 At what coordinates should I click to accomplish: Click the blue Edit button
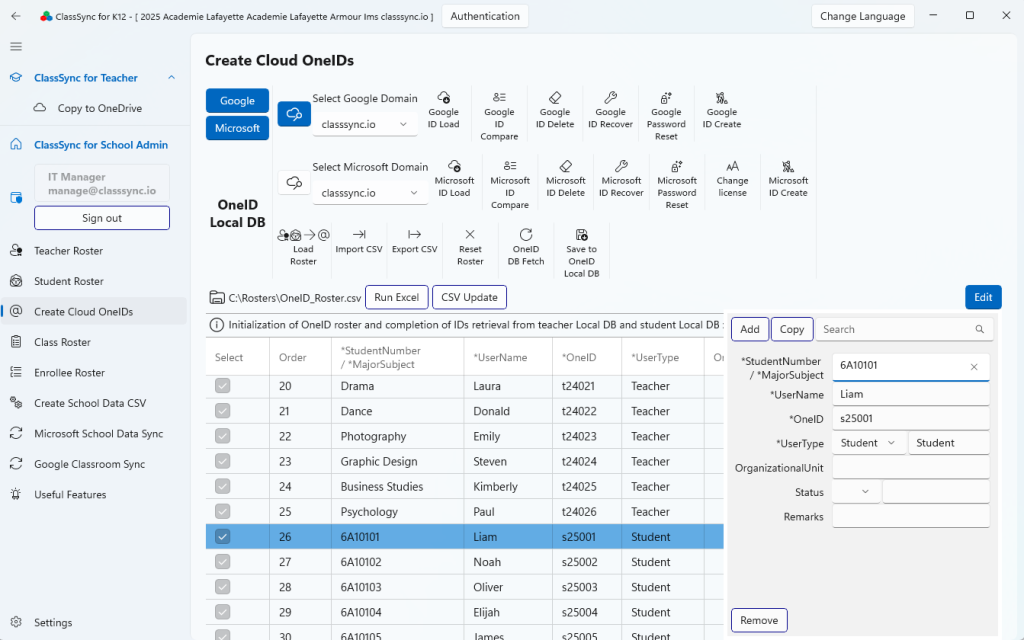point(983,297)
